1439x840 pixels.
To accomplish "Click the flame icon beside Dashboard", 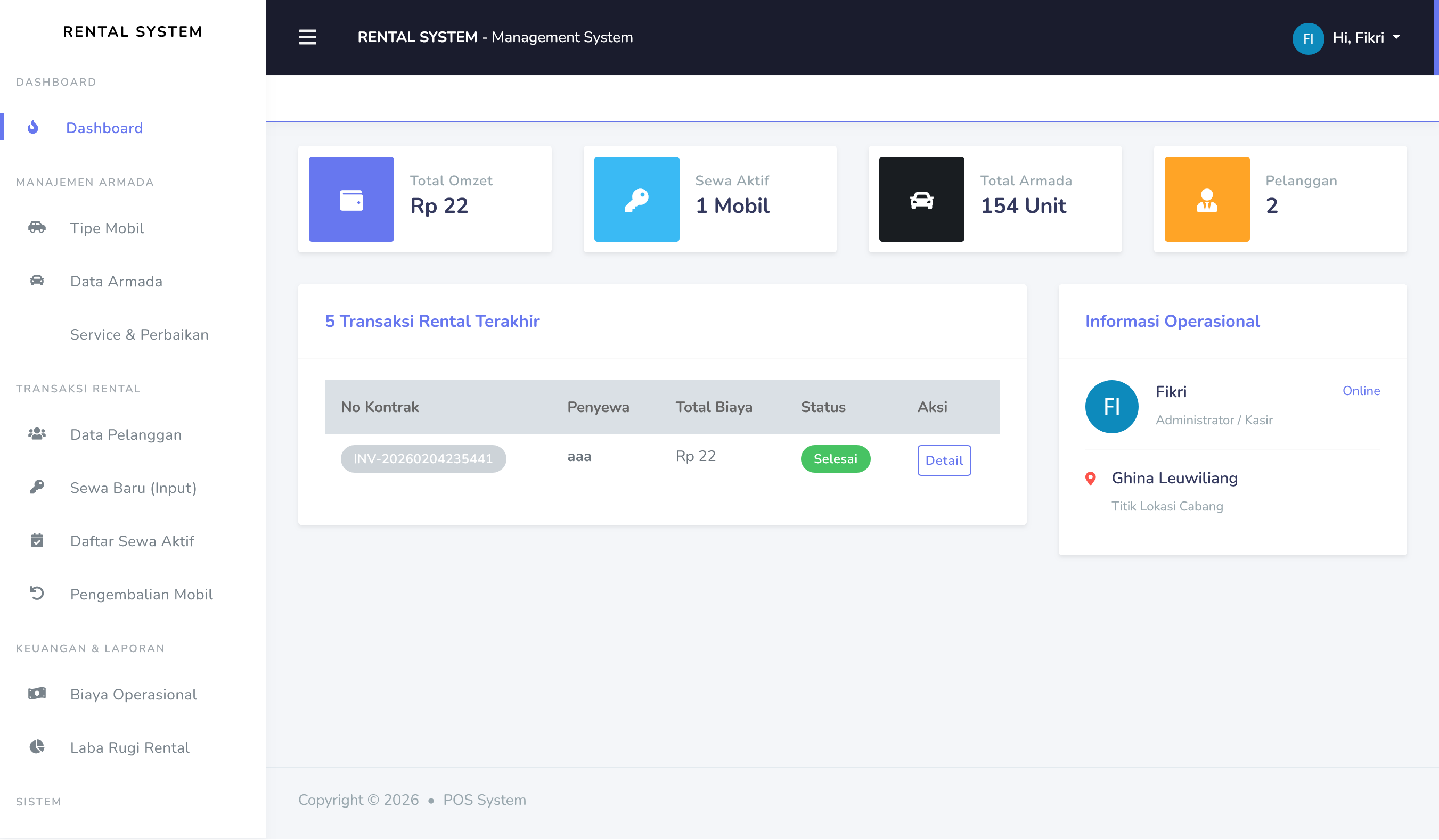I will pos(33,127).
